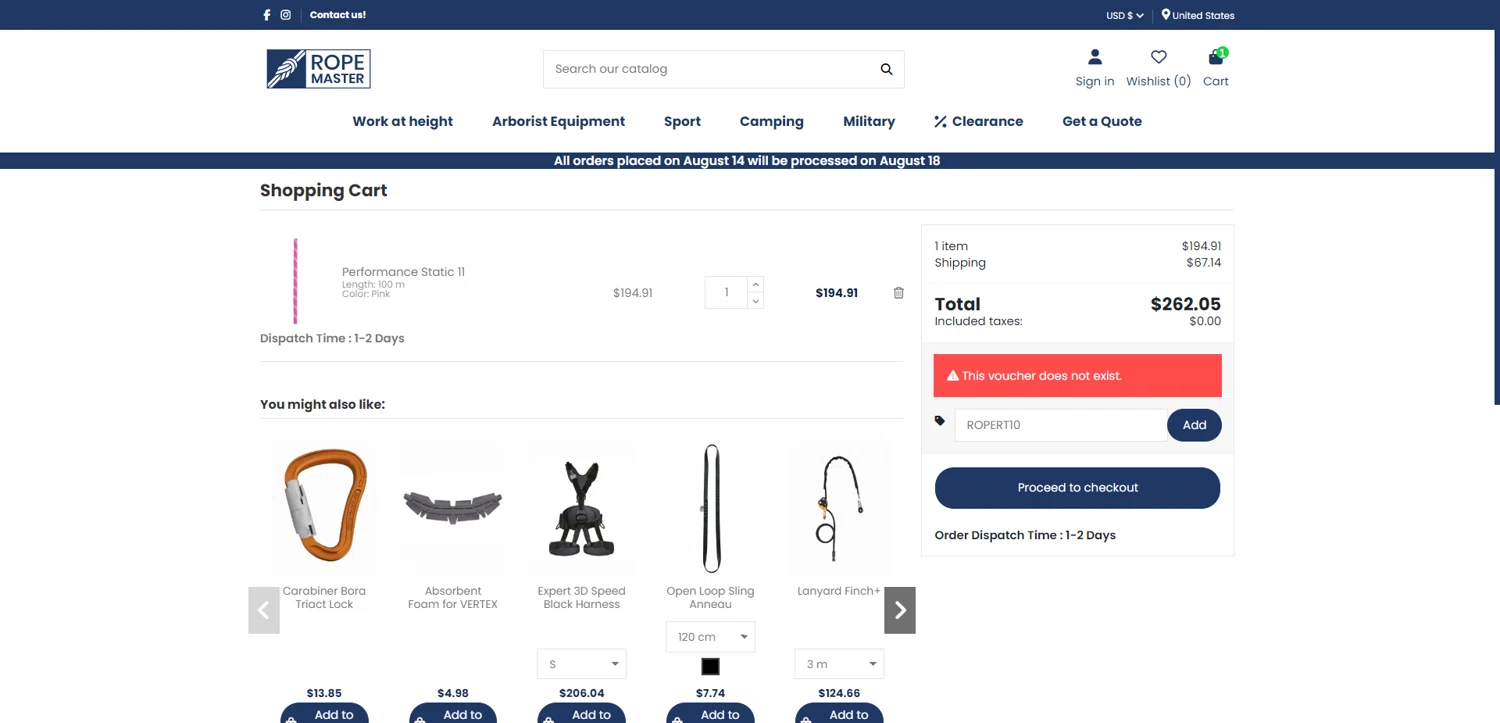Image resolution: width=1500 pixels, height=723 pixels.
Task: Open the Lanyard Finch+ image
Action: (839, 507)
